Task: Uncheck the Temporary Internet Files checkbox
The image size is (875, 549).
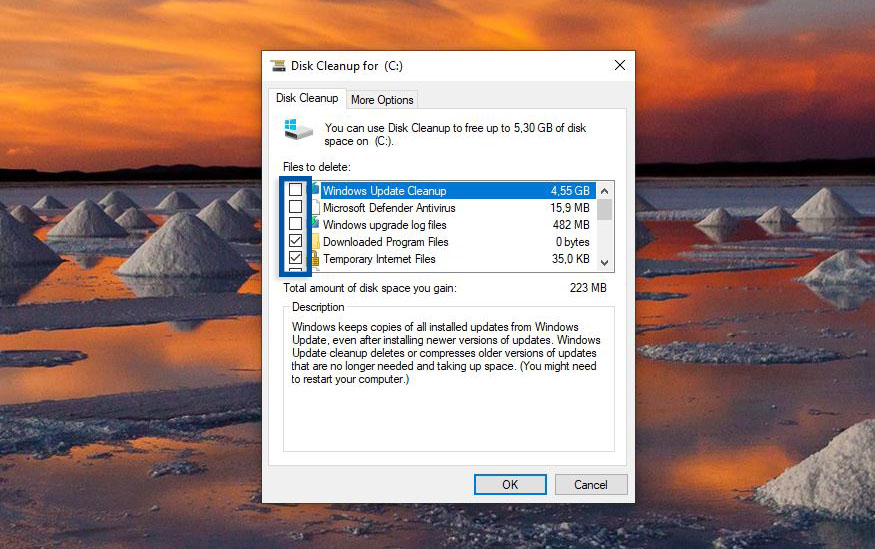Action: click(x=295, y=258)
